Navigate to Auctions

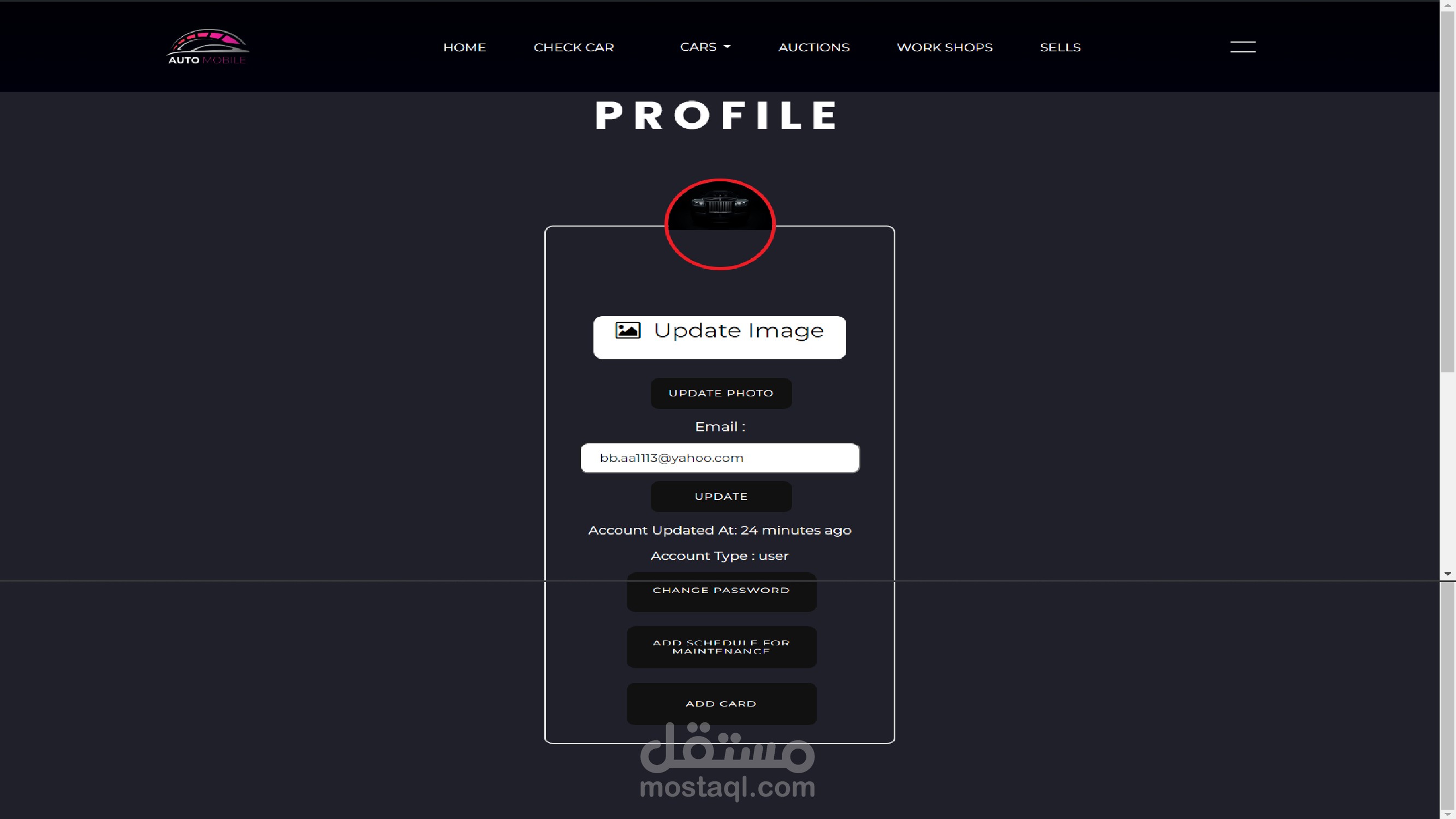[814, 48]
